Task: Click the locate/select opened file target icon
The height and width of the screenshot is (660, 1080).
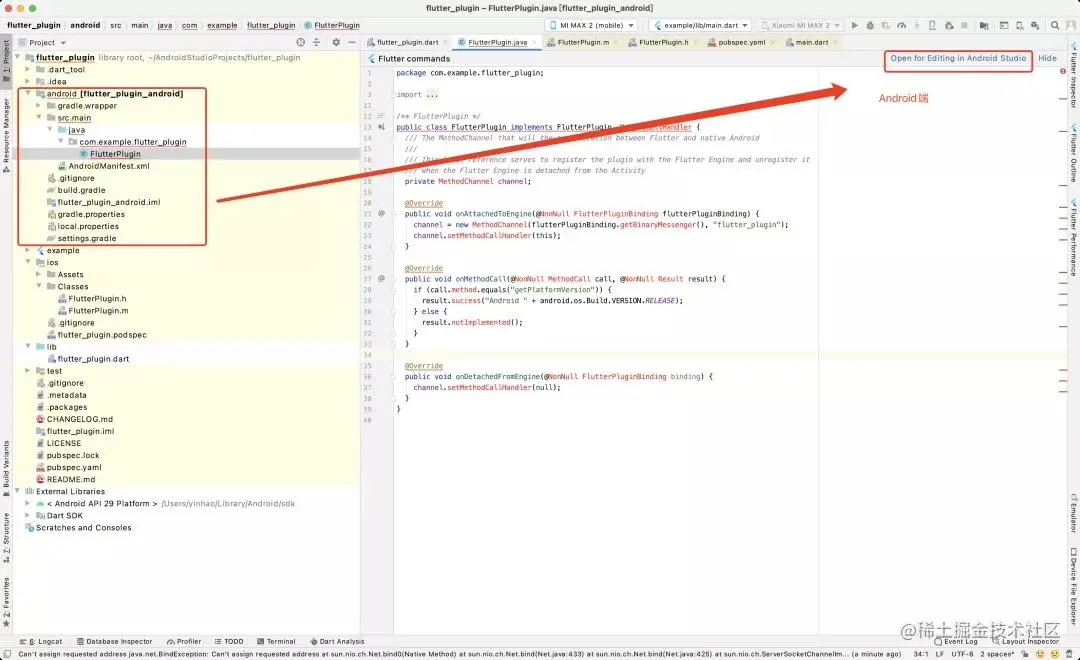Action: [300, 42]
